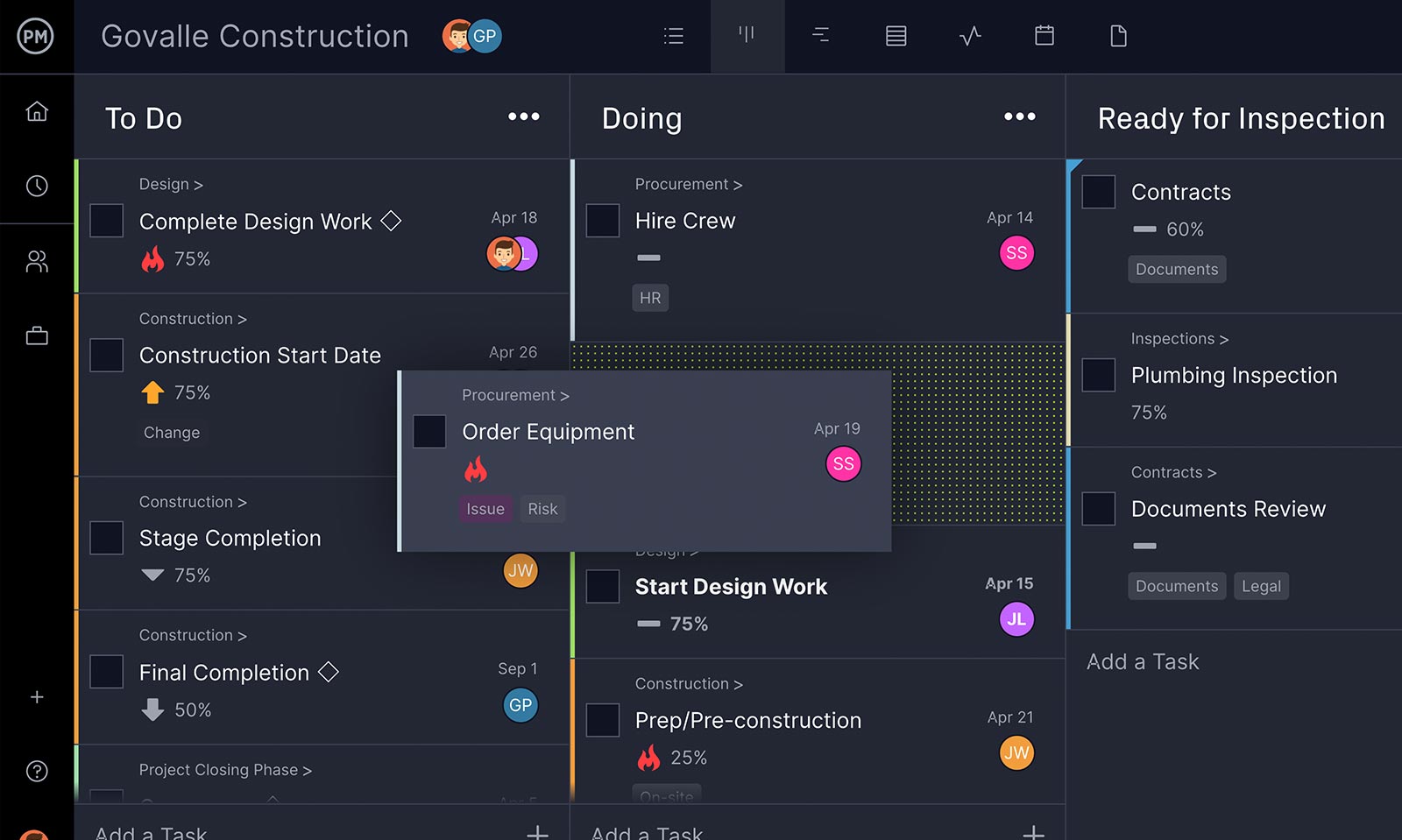The height and width of the screenshot is (840, 1402).
Task: Open the Files view icon
Action: pos(1117,36)
